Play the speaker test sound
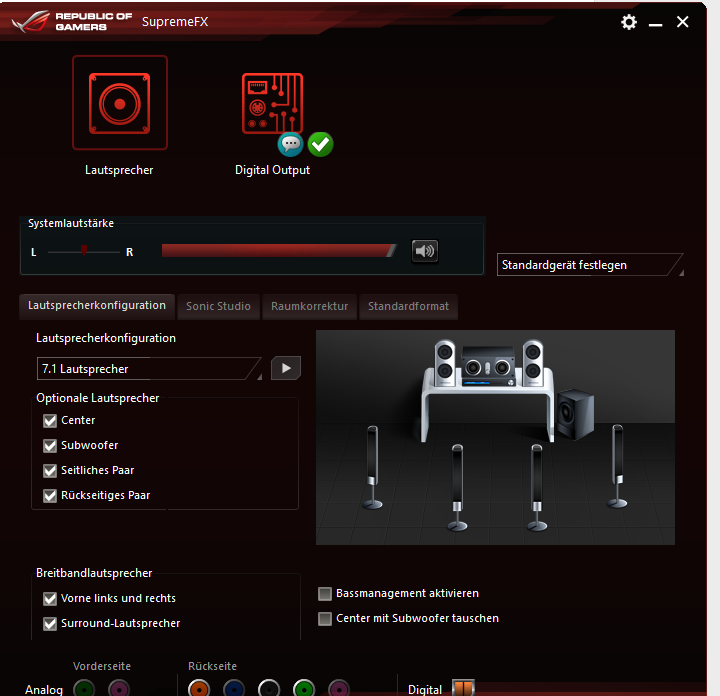720x696 pixels. point(286,368)
